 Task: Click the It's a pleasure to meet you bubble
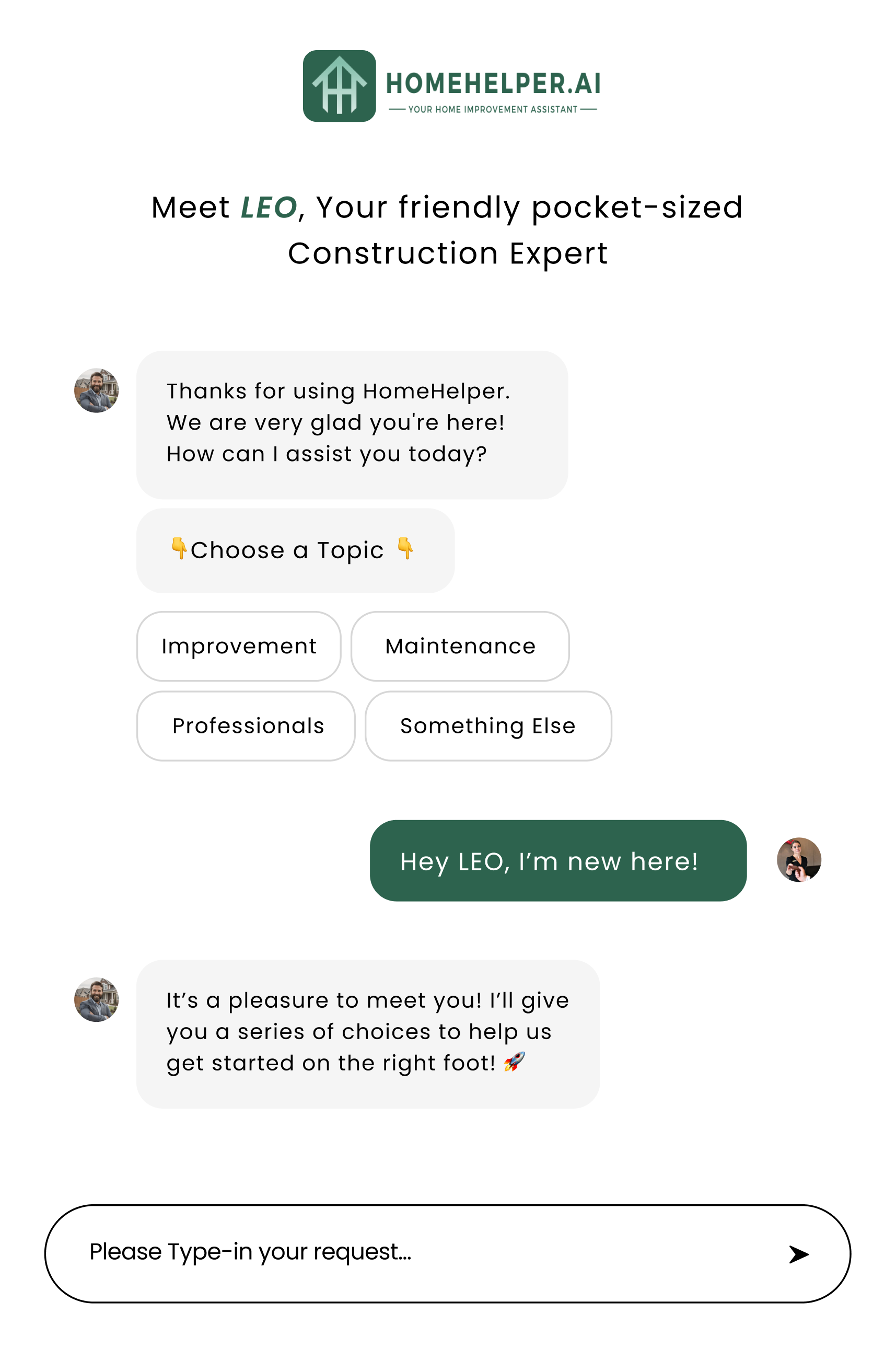(x=368, y=1034)
